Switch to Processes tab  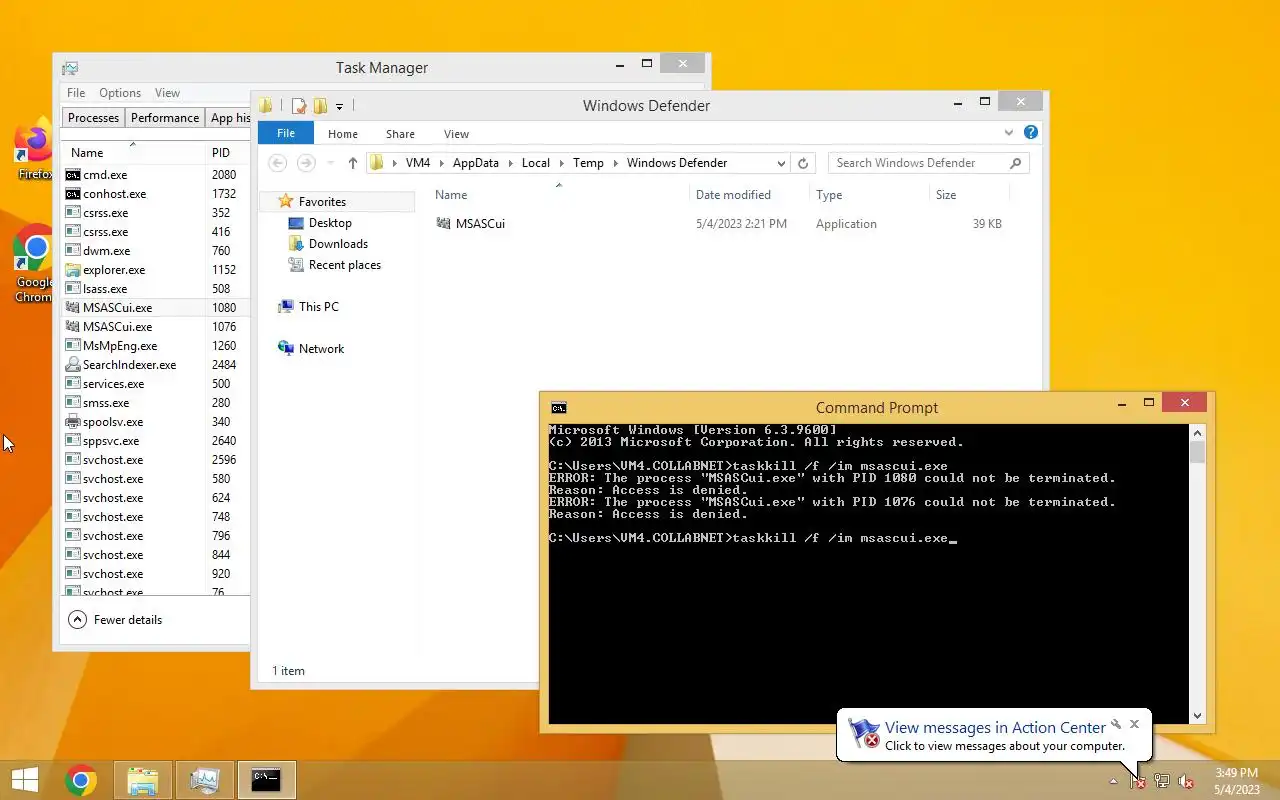point(94,118)
